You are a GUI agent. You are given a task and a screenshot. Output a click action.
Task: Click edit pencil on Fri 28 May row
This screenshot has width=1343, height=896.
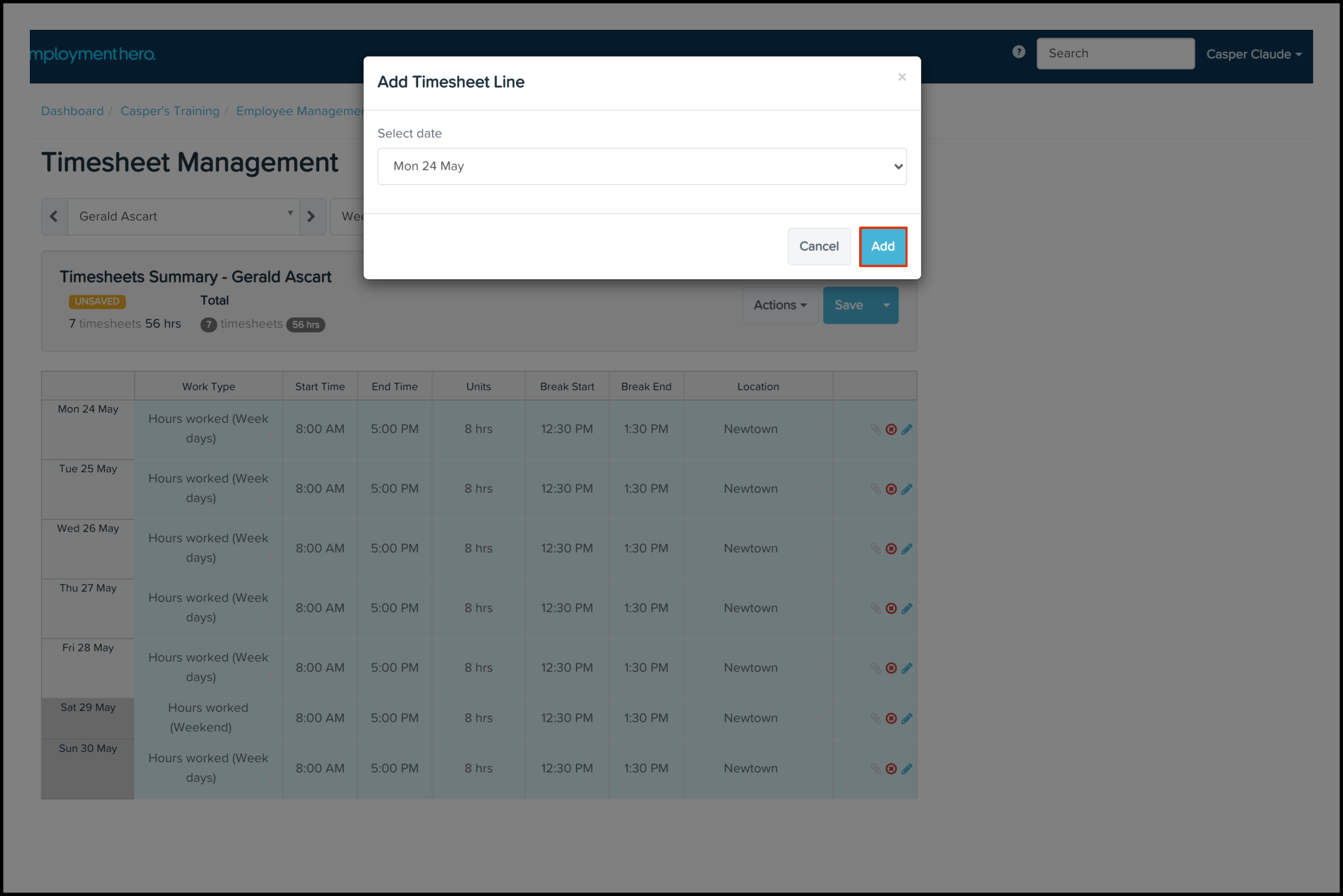coord(907,668)
